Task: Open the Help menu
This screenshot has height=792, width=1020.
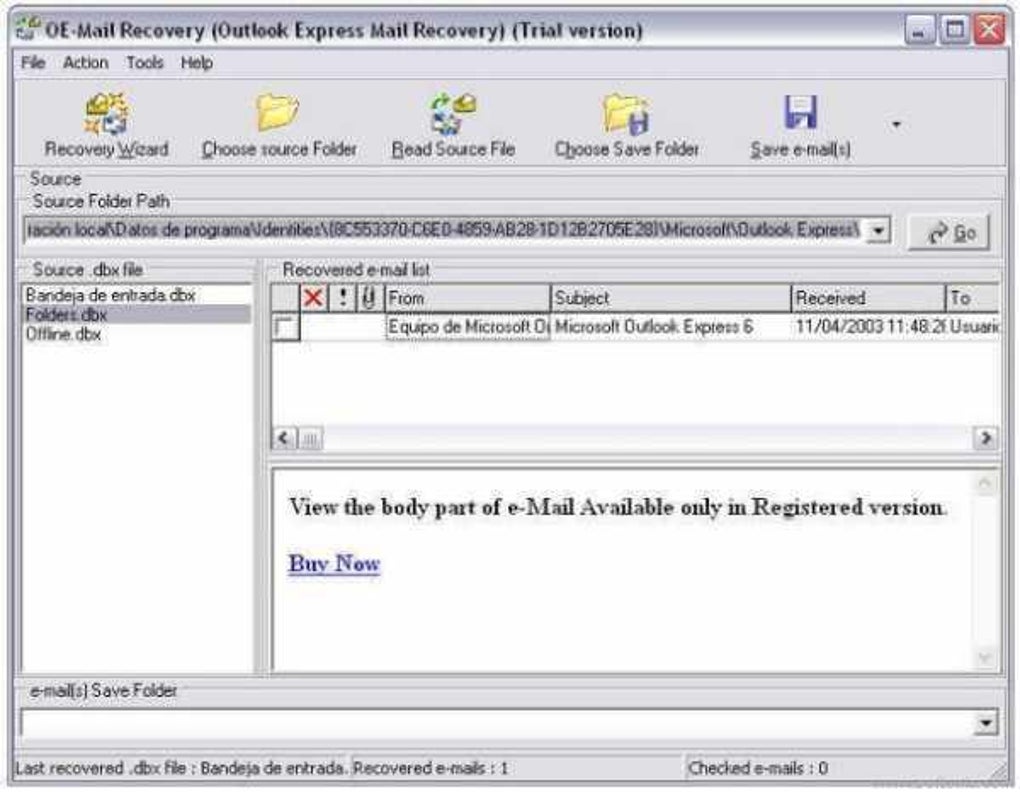Action: pos(196,63)
